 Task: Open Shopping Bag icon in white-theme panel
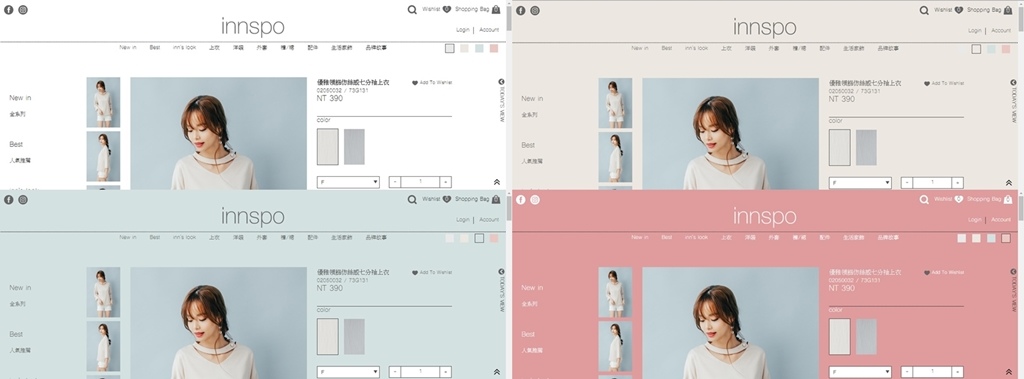496,10
